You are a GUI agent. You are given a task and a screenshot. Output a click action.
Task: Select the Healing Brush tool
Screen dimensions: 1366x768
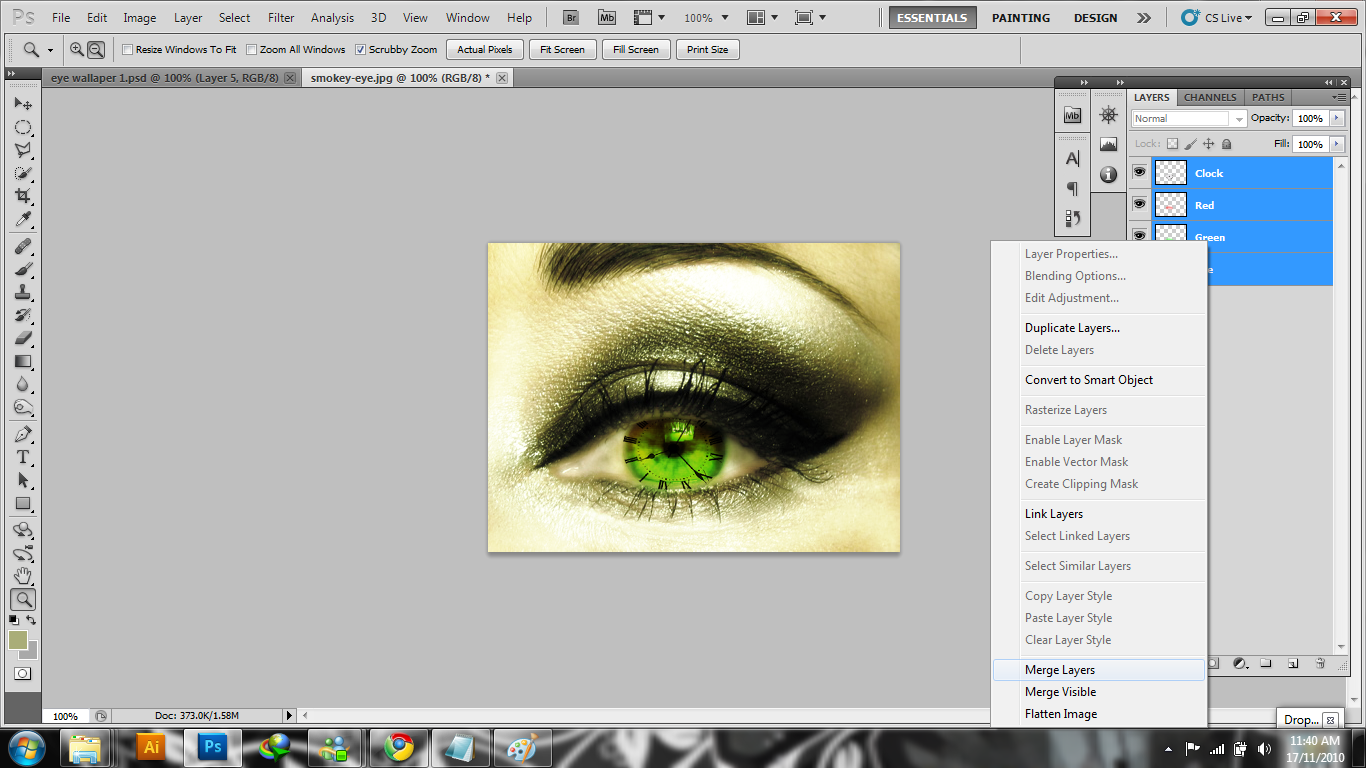23,247
